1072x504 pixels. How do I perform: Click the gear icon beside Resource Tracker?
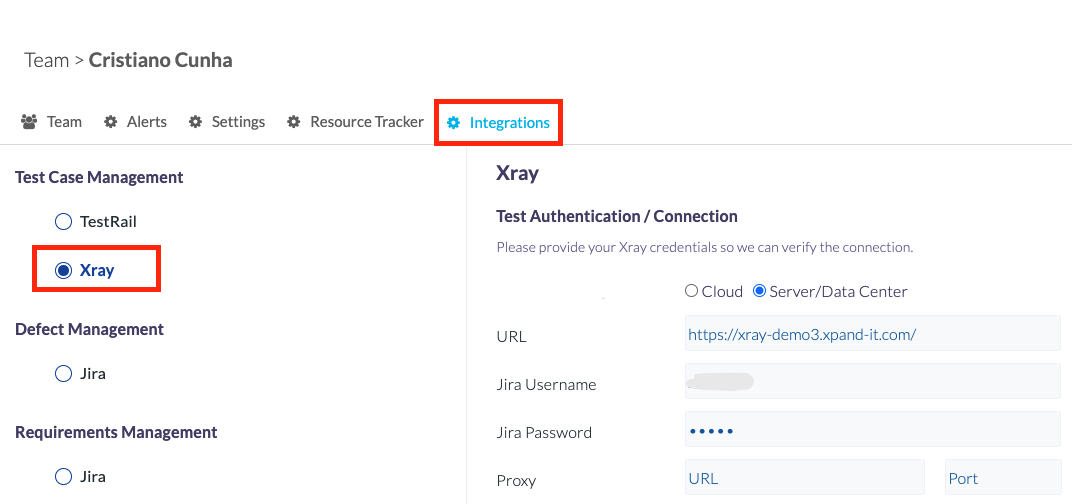[293, 122]
